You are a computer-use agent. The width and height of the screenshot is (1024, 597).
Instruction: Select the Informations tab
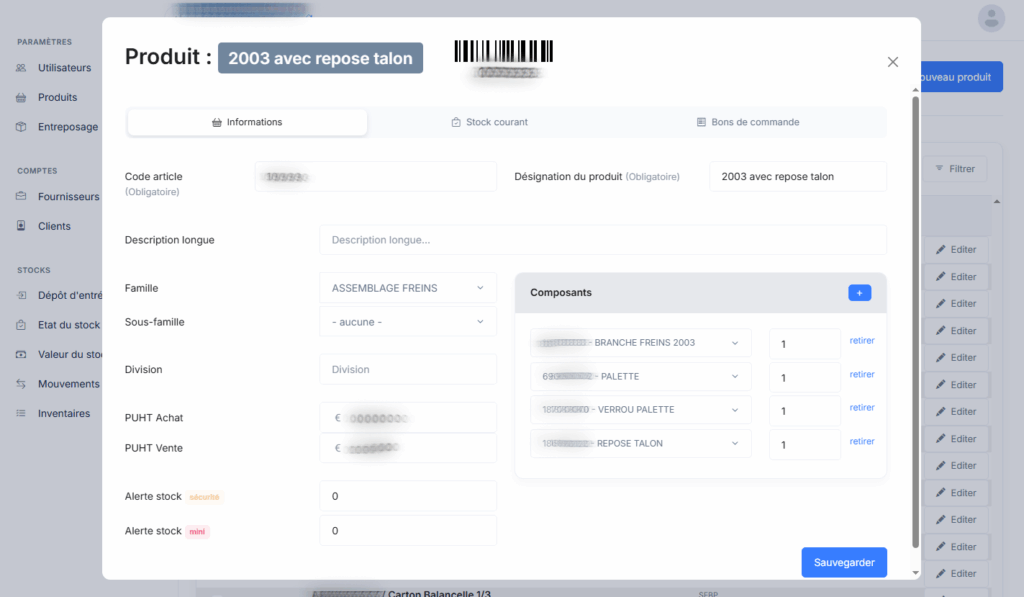[247, 122]
